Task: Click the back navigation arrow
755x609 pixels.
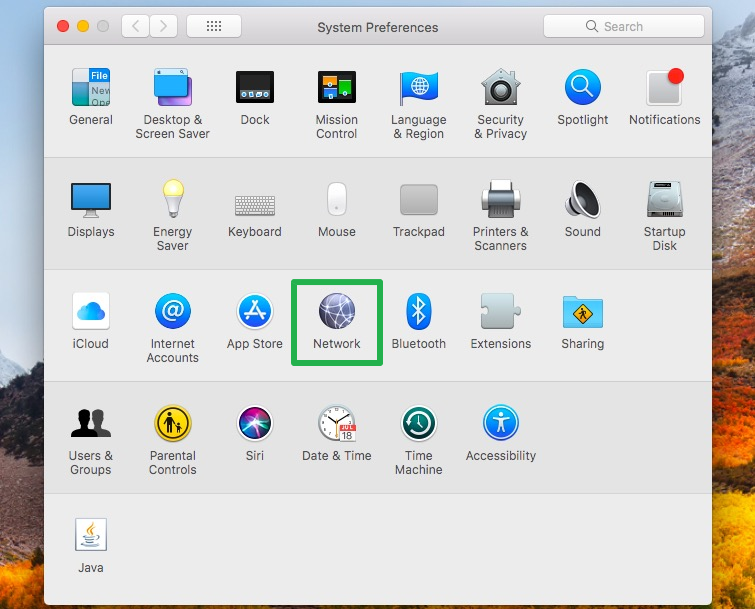Action: 136,27
